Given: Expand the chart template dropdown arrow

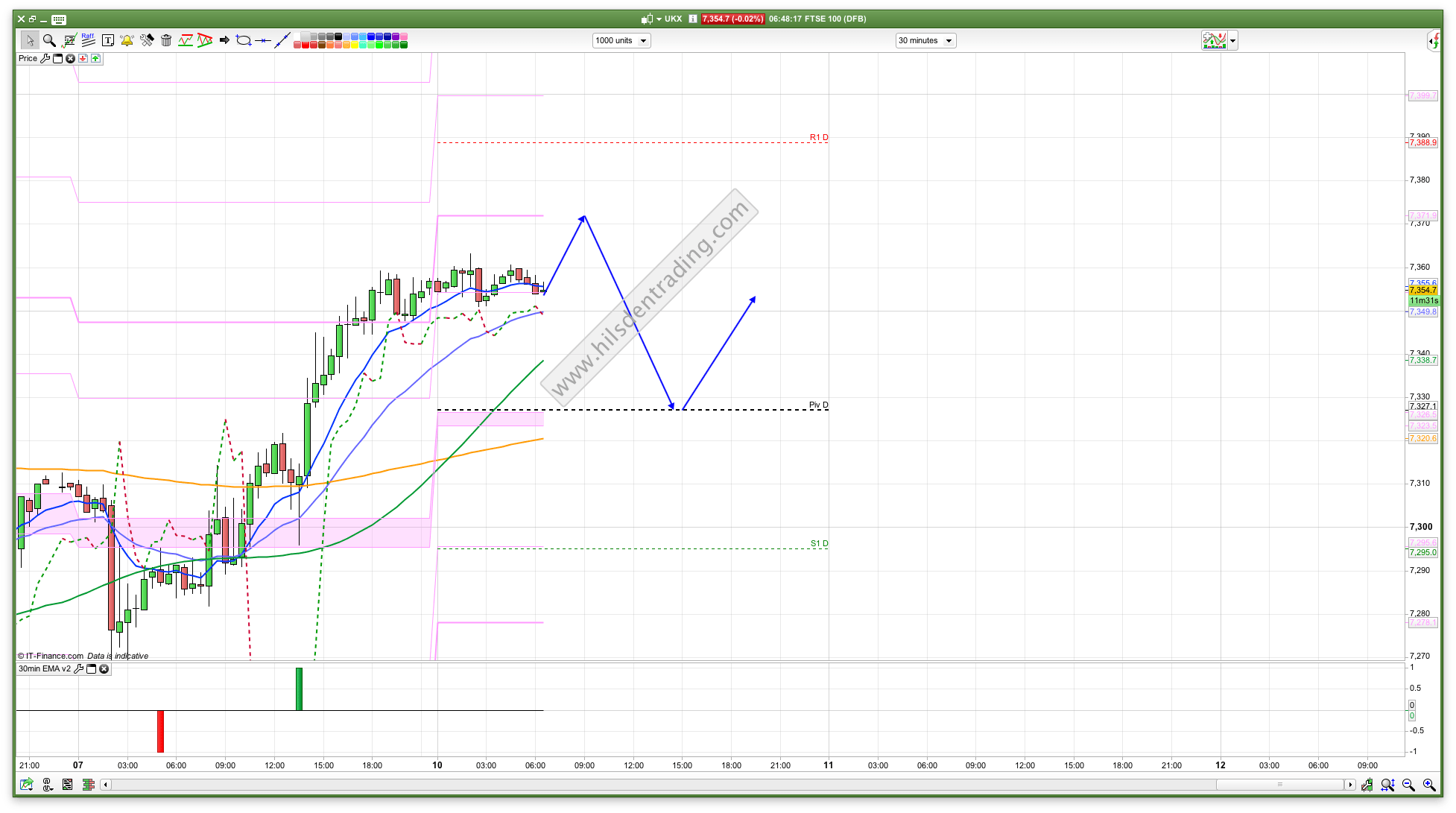Looking at the screenshot, I should tap(1233, 41).
